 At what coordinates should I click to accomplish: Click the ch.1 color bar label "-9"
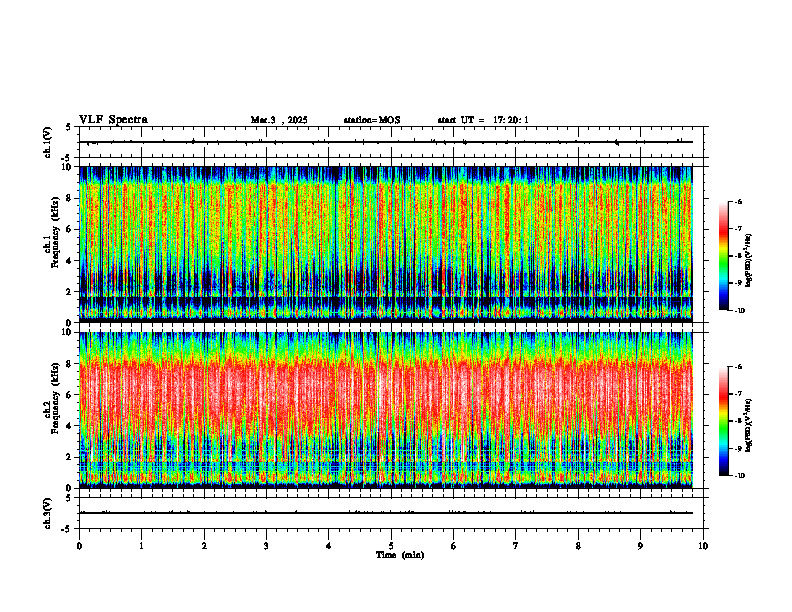click(x=739, y=283)
